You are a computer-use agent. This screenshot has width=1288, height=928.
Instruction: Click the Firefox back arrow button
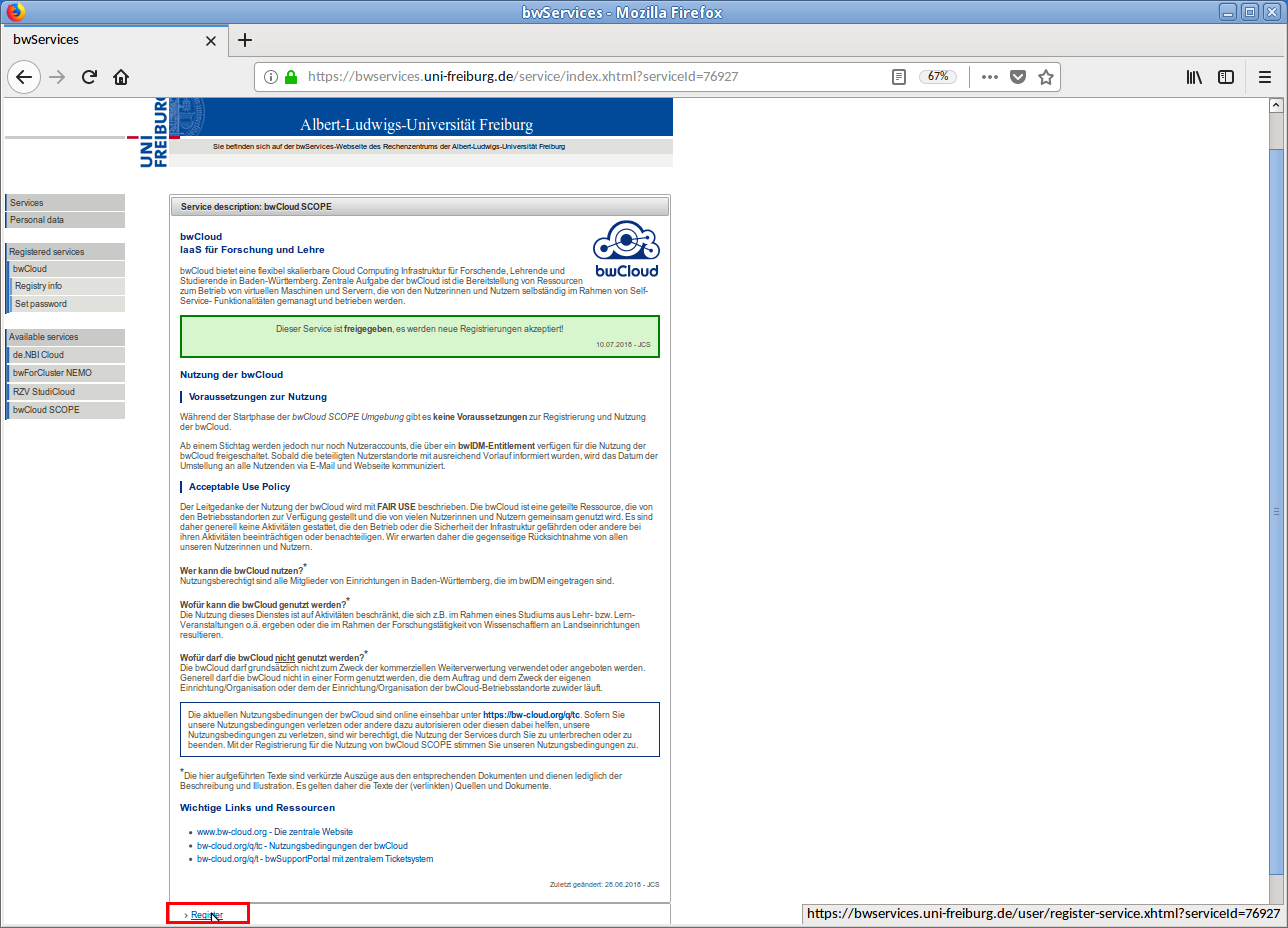[x=24, y=77]
